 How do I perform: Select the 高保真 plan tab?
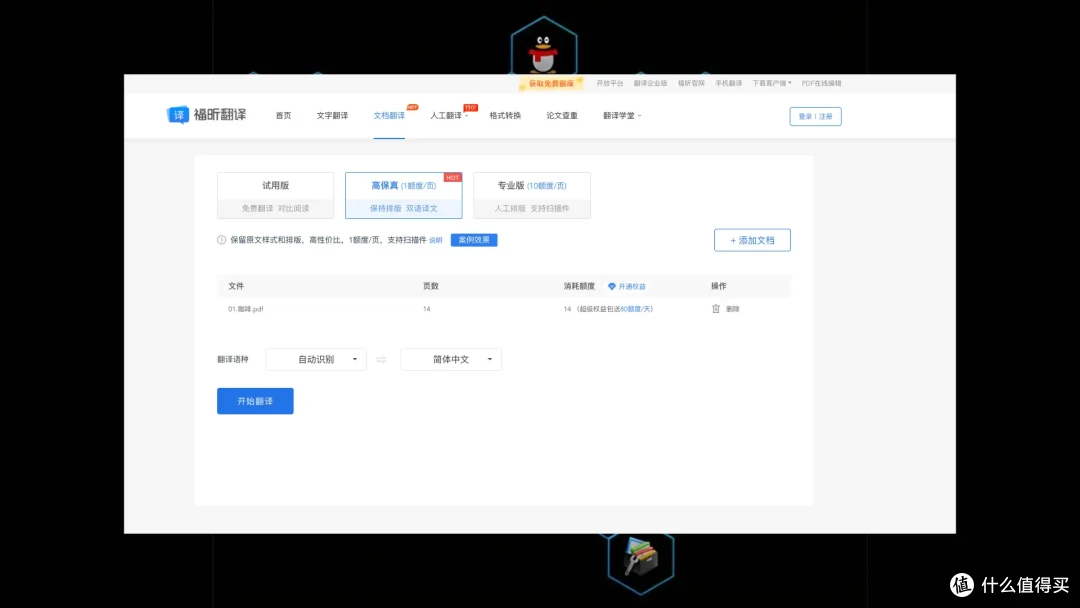coord(404,196)
